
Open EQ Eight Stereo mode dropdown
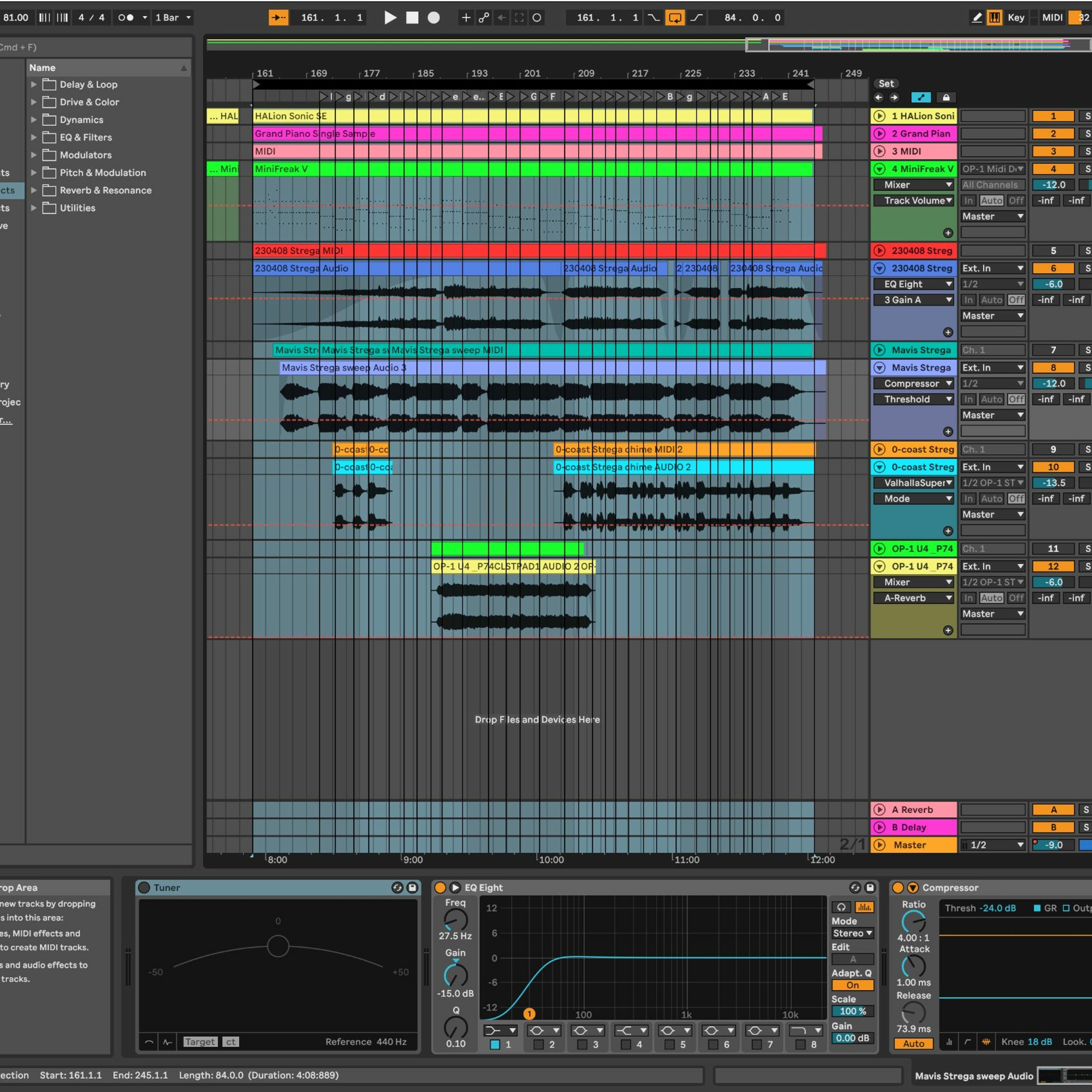(x=852, y=933)
